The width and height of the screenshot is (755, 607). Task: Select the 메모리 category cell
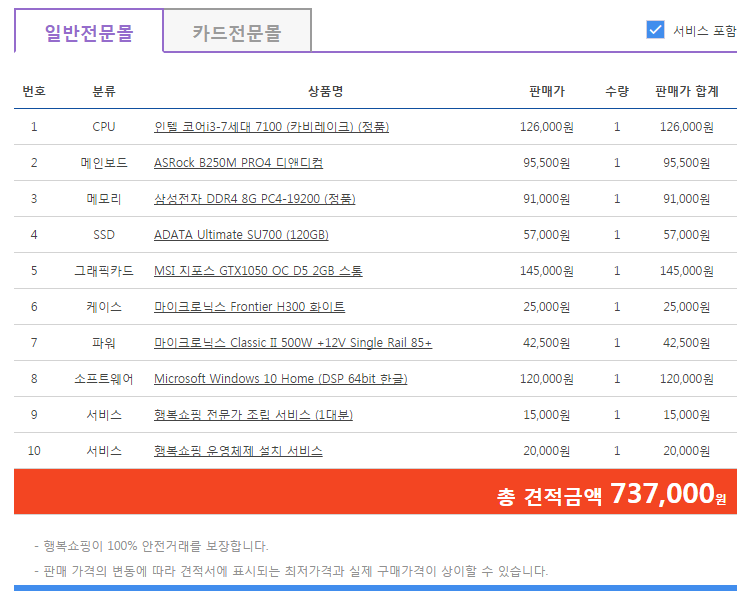[104, 199]
